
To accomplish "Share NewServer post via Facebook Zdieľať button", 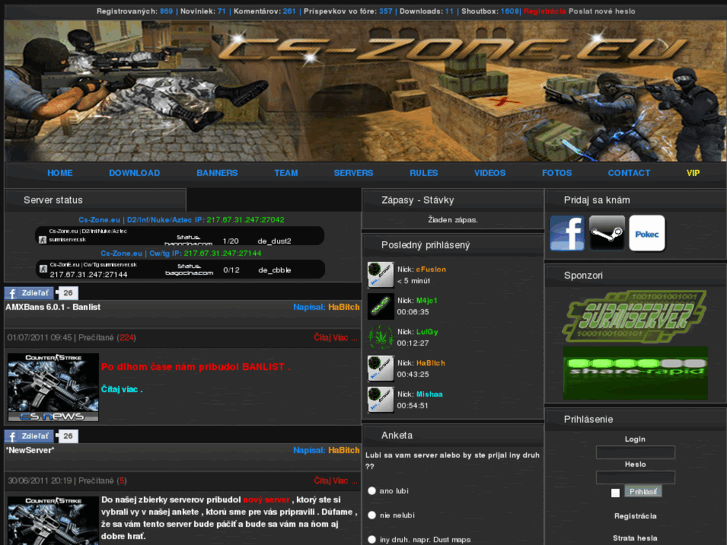I will (x=29, y=436).
